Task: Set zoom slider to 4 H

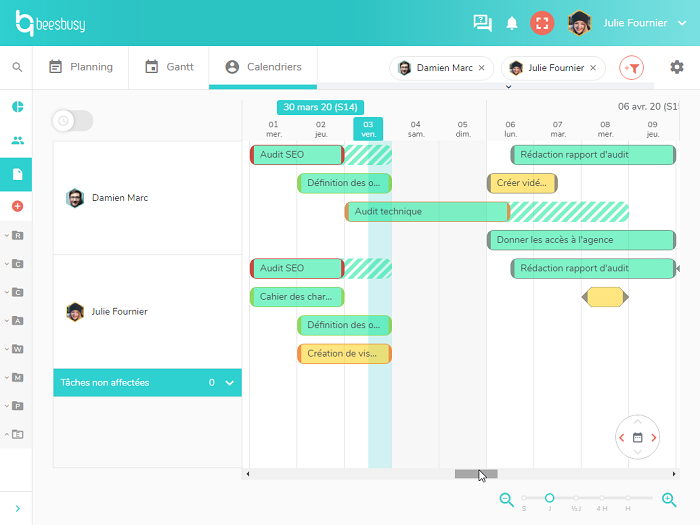Action: click(x=602, y=498)
